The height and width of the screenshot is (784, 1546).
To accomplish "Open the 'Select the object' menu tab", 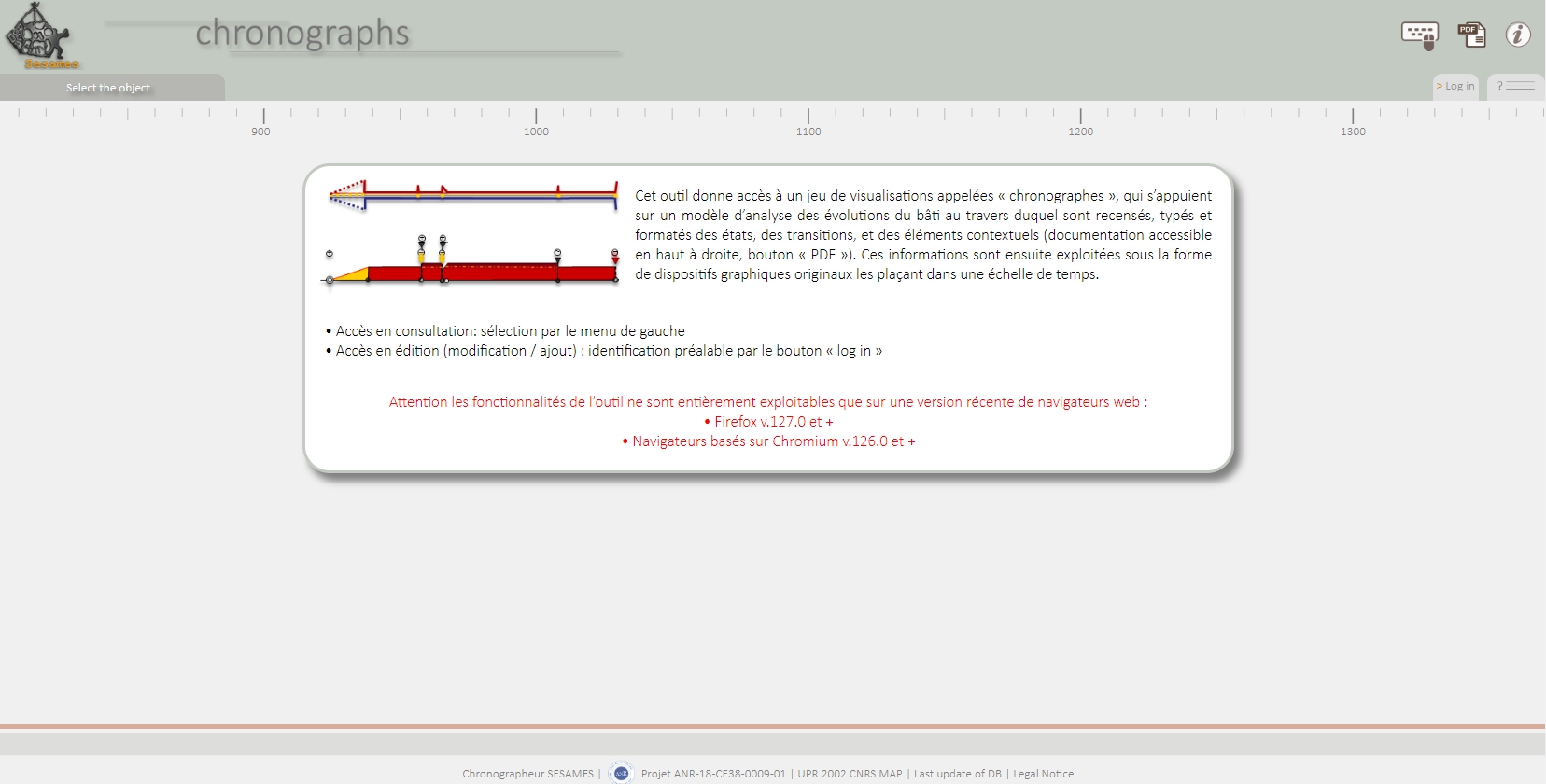I will 108,88.
